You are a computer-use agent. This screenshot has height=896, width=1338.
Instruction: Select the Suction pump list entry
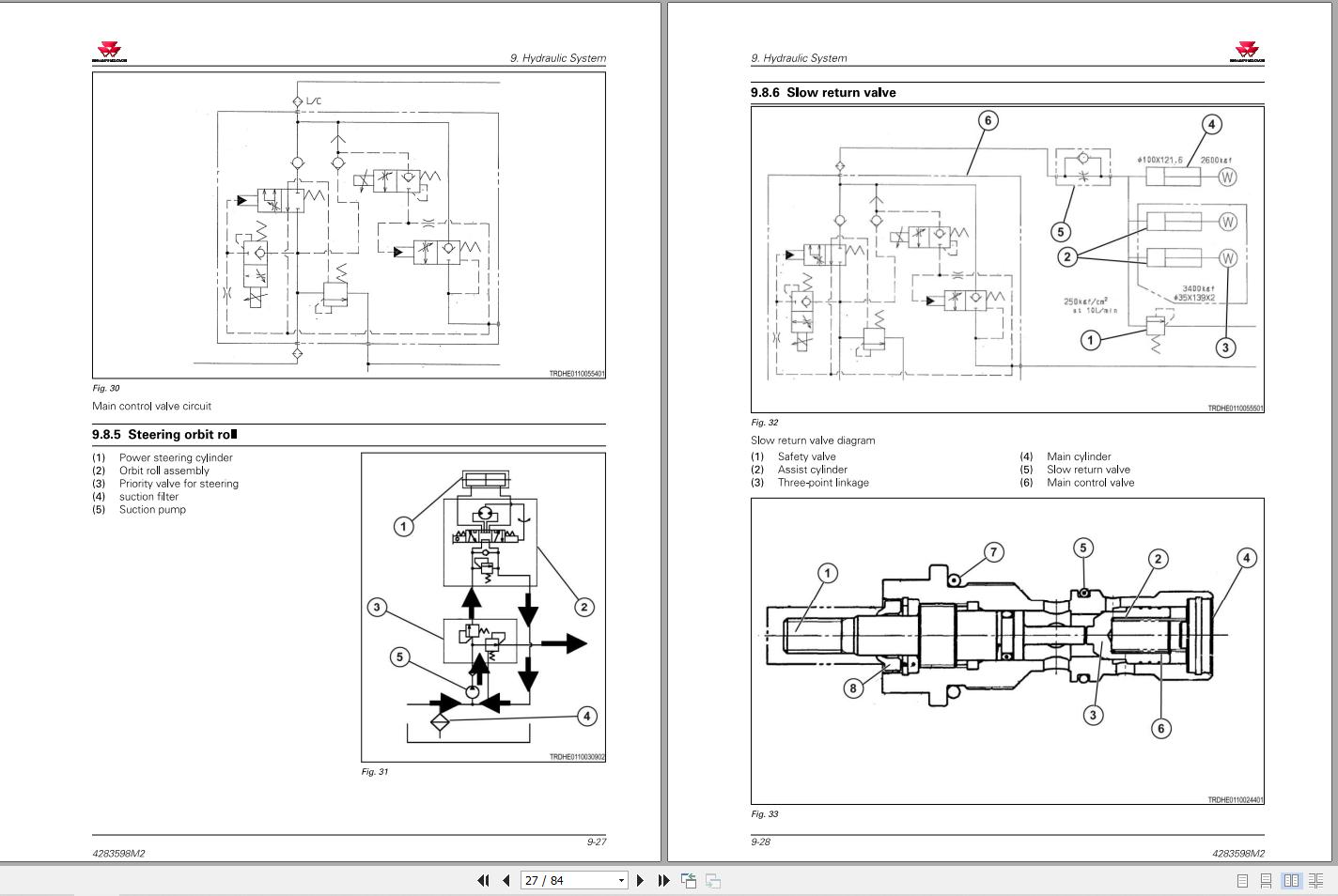(x=152, y=509)
